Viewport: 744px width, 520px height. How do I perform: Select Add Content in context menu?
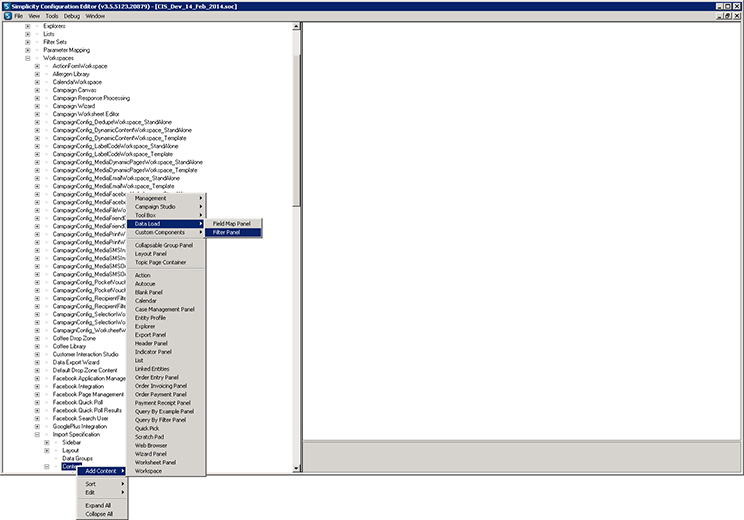[102, 471]
